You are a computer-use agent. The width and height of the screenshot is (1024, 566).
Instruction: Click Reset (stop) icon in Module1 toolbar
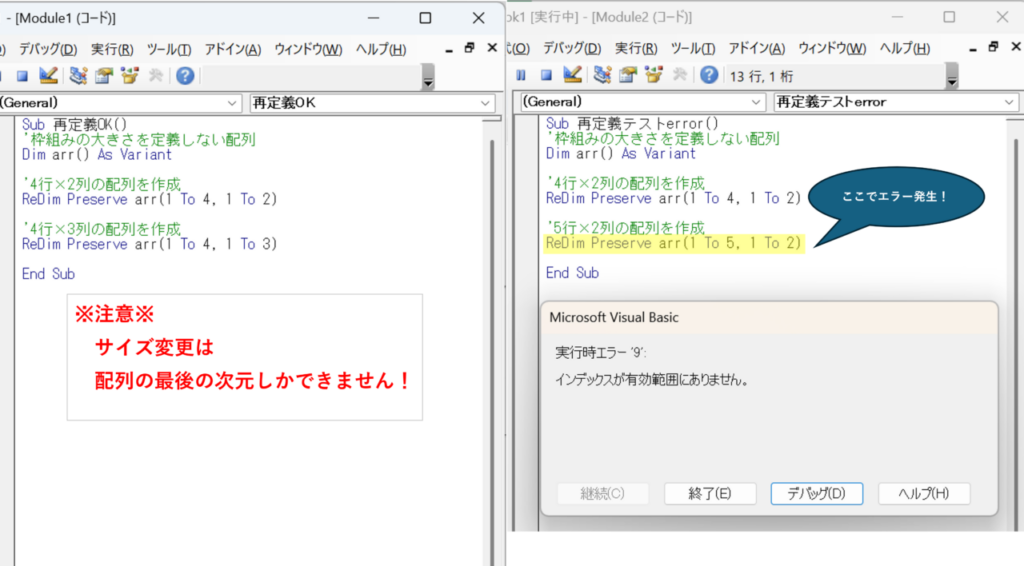tap(22, 76)
